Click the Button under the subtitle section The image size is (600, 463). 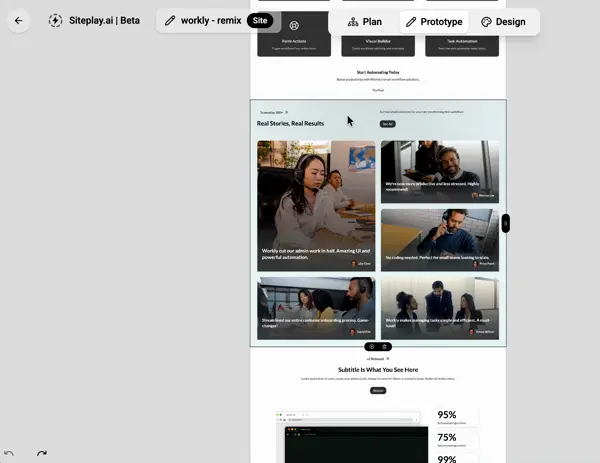coord(378,390)
